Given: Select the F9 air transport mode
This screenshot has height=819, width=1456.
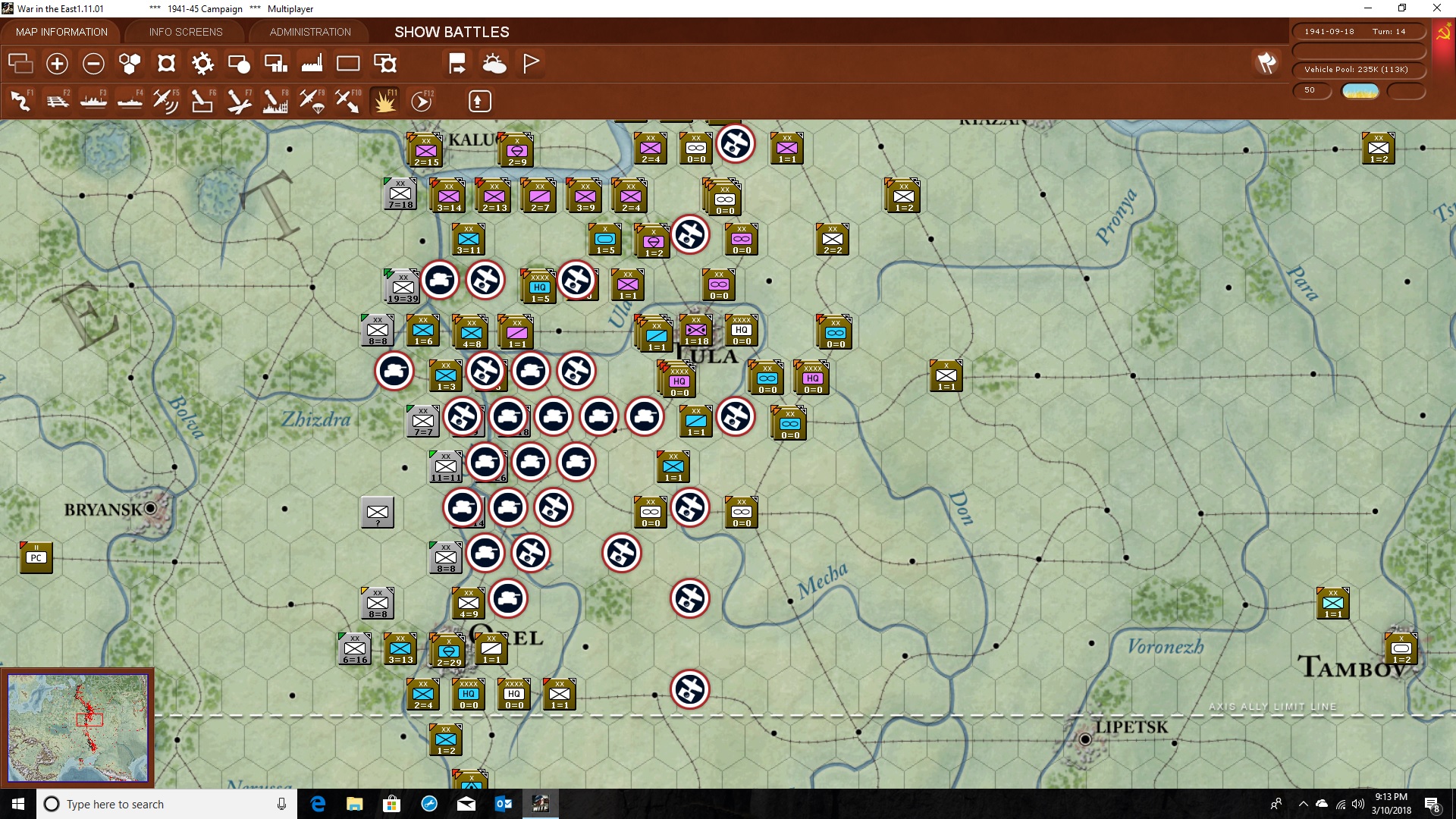Looking at the screenshot, I should [312, 101].
